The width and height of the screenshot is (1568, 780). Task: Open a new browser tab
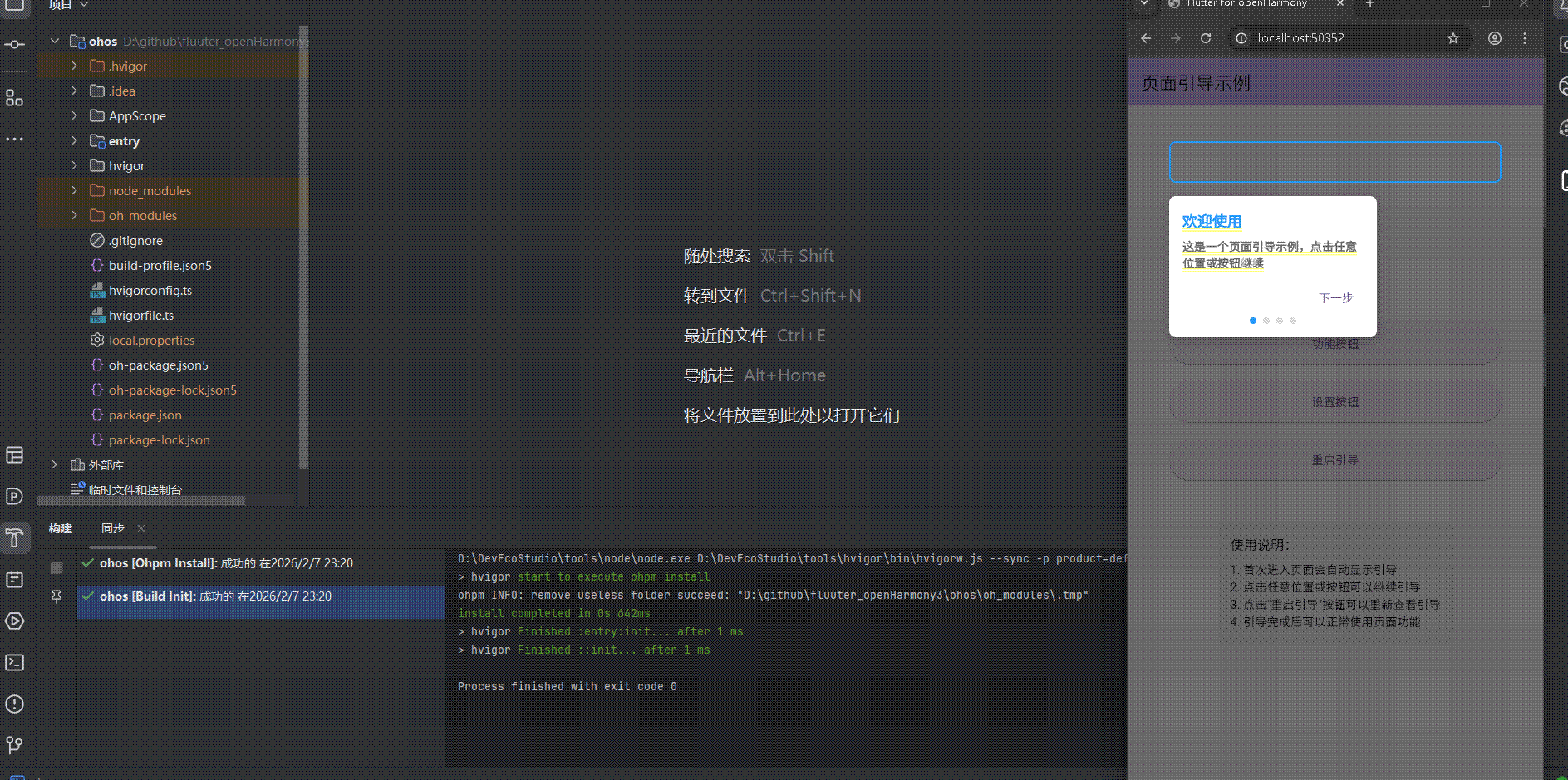tap(1370, 4)
